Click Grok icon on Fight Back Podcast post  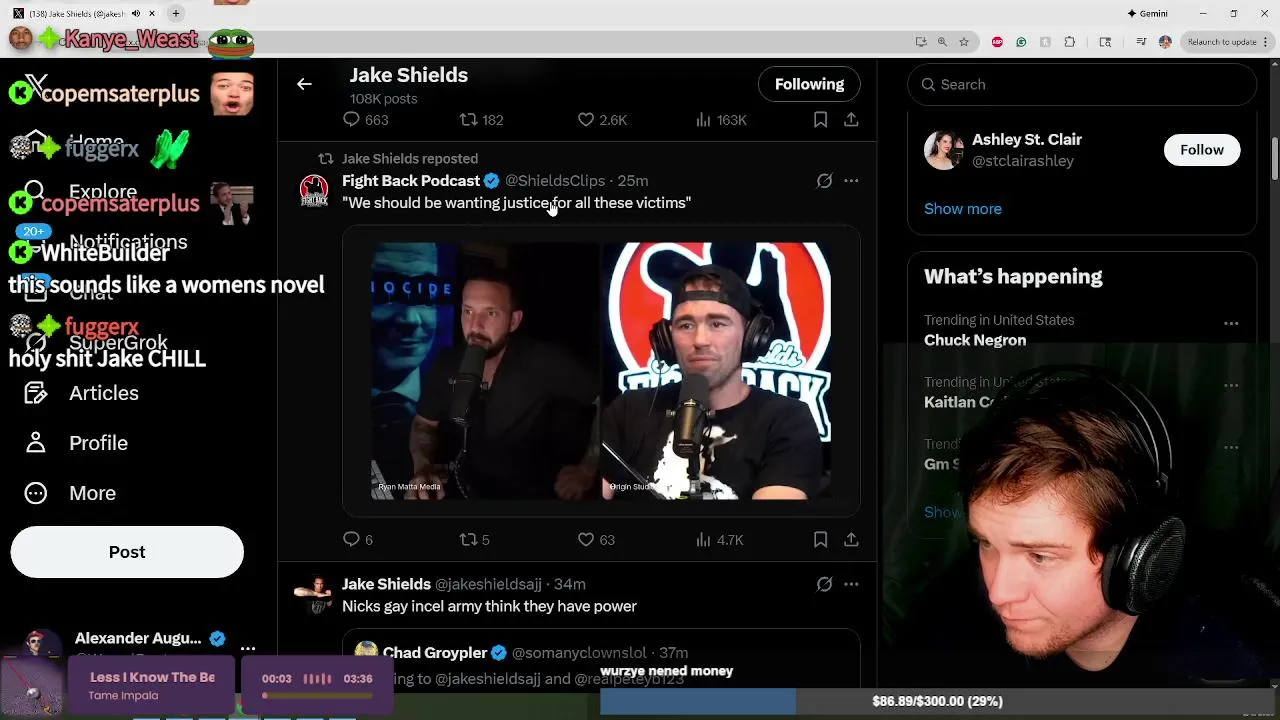(x=824, y=181)
